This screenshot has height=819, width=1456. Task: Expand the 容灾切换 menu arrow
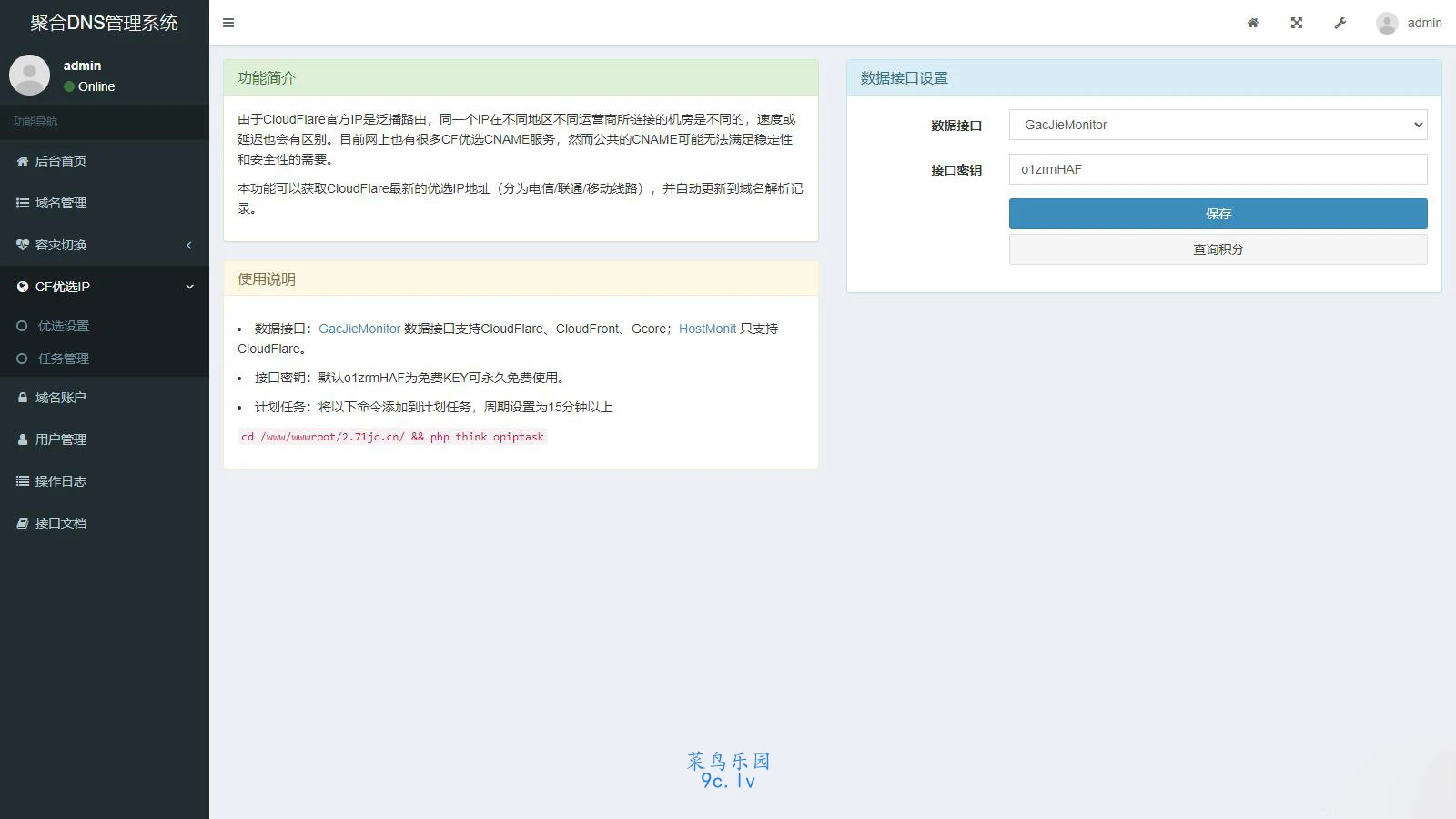tap(189, 245)
